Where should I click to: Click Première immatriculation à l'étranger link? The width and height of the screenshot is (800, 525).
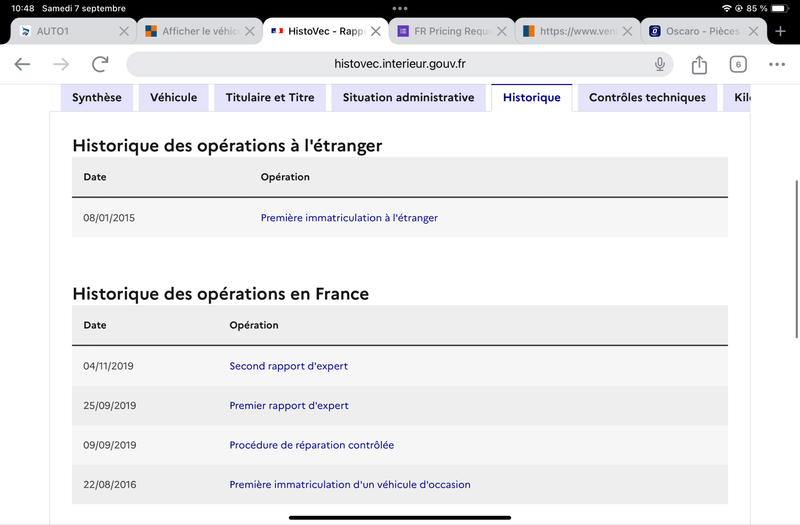(x=349, y=218)
